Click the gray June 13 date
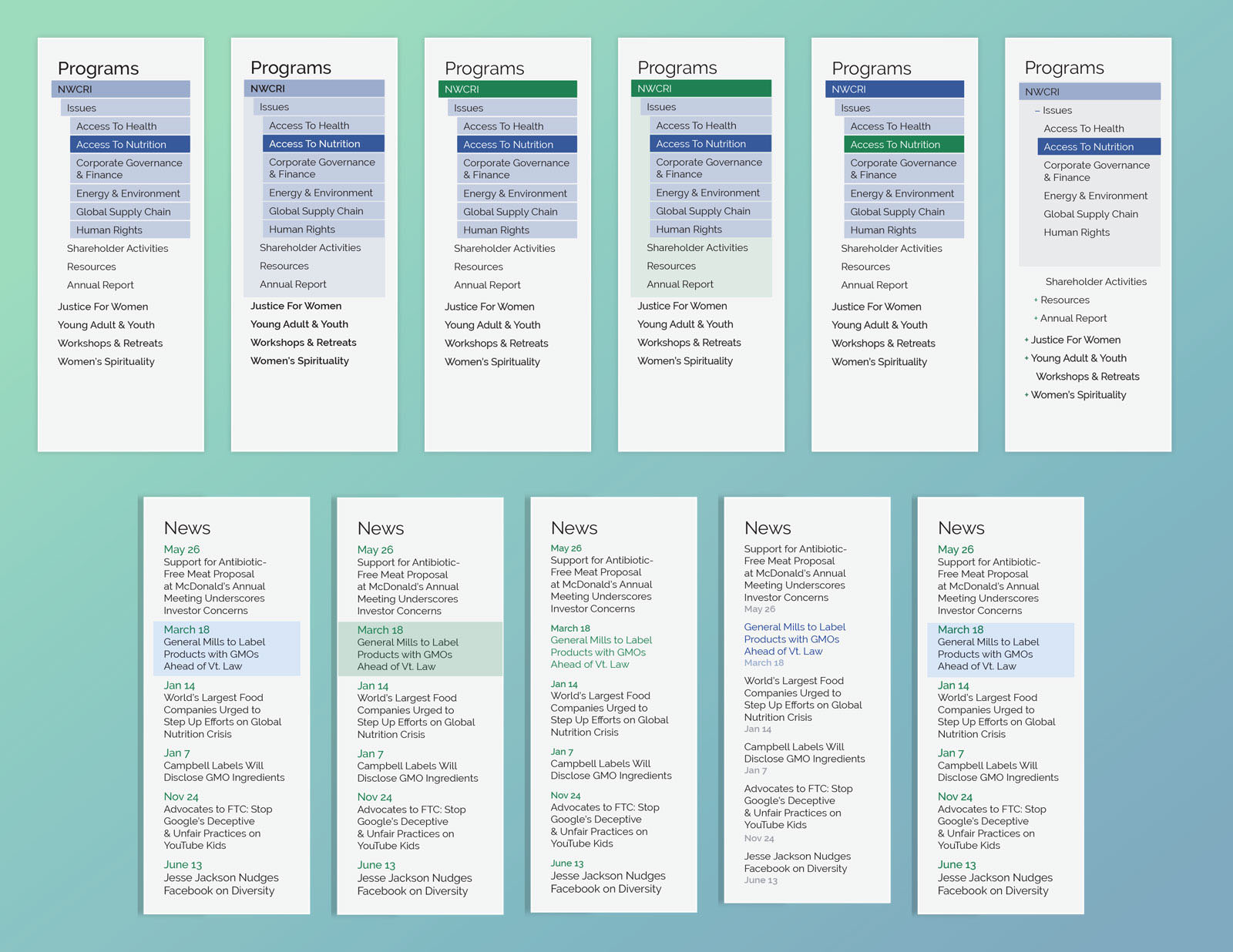This screenshot has height=952, width=1233. pyautogui.click(x=761, y=880)
